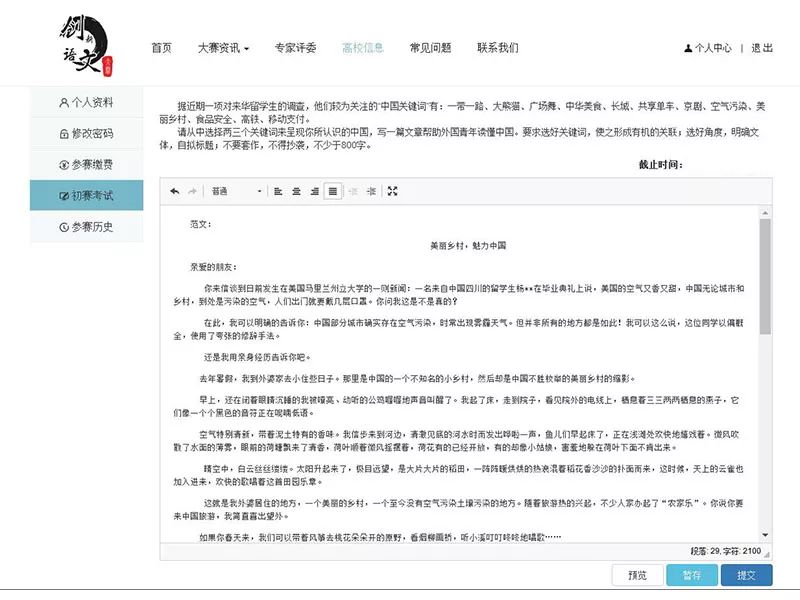Select 初赛考试 in the sidebar
This screenshot has width=800, height=600.
(x=86, y=195)
